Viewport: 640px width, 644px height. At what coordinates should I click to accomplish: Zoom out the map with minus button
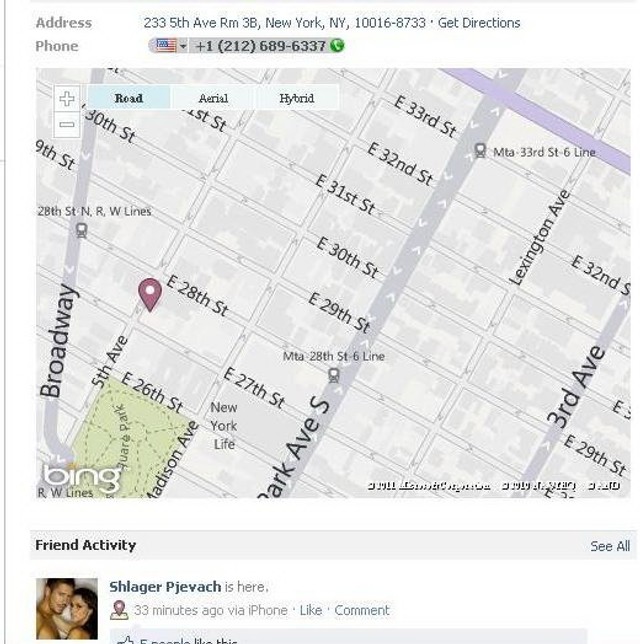click(x=67, y=124)
